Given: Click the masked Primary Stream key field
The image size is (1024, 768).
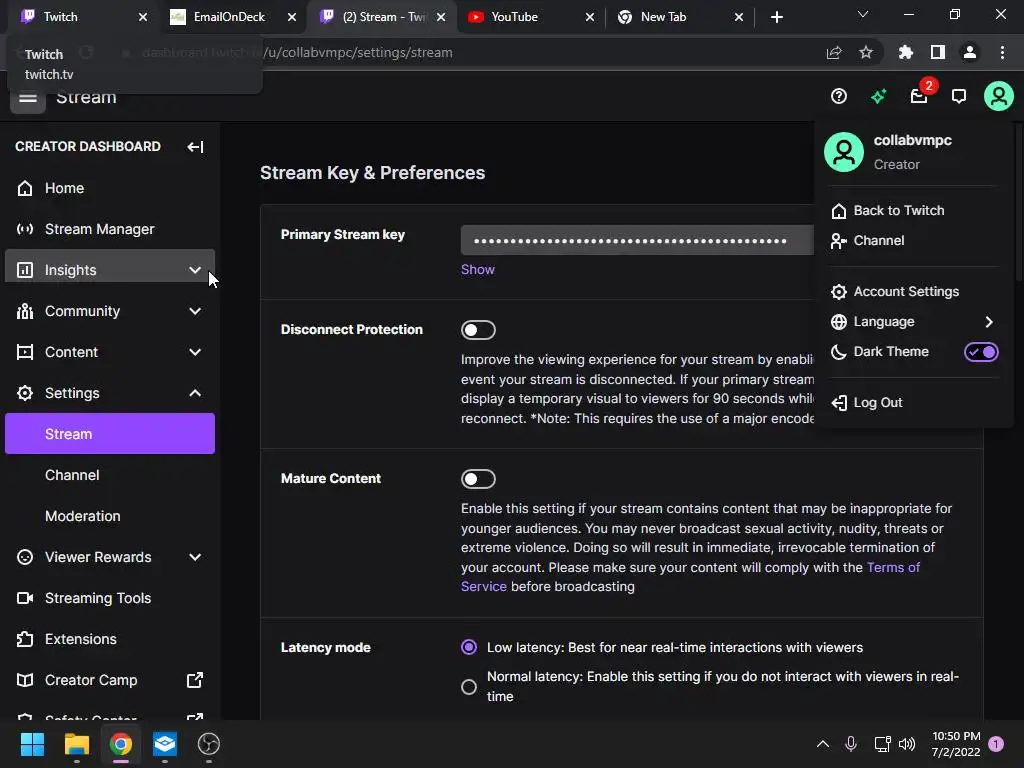Looking at the screenshot, I should point(637,240).
